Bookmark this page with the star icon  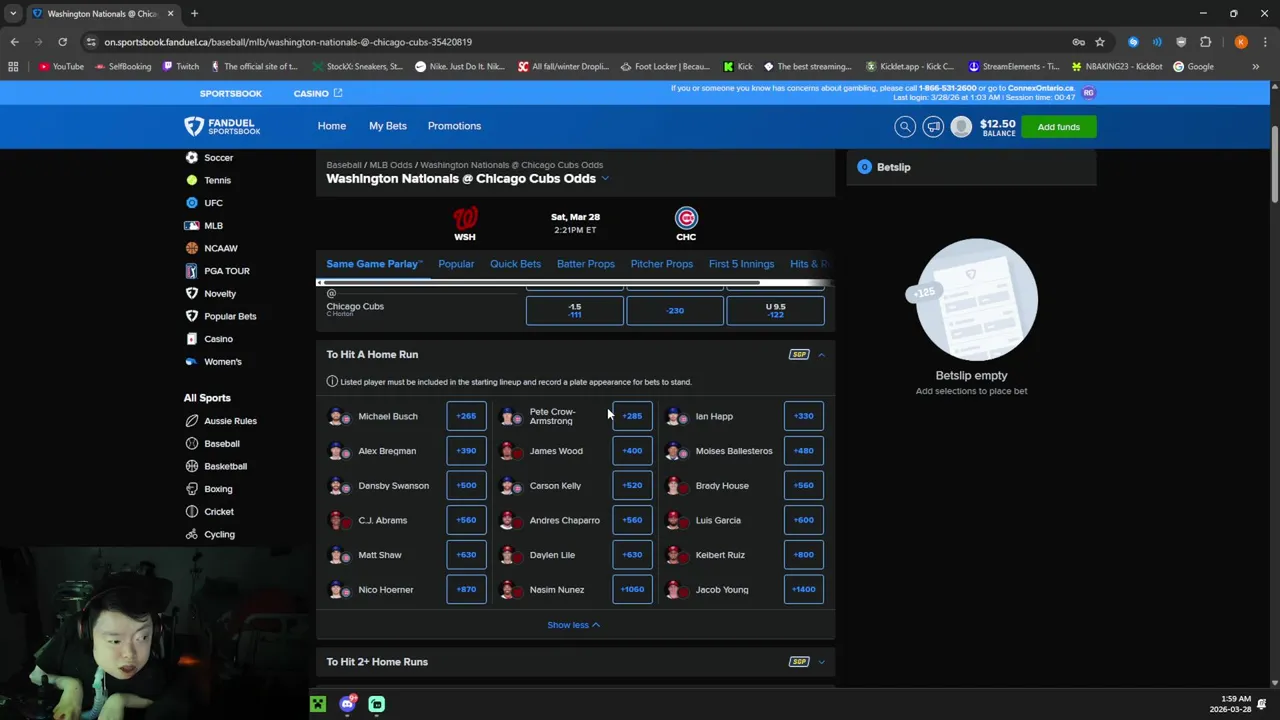(1100, 42)
